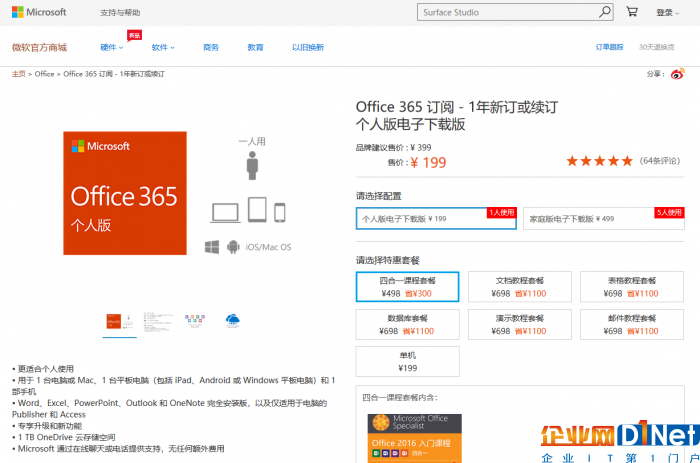Image resolution: width=700 pixels, height=463 pixels.
Task: Choose 家庭版电子下载版 ¥499 option
Action: [x=604, y=218]
